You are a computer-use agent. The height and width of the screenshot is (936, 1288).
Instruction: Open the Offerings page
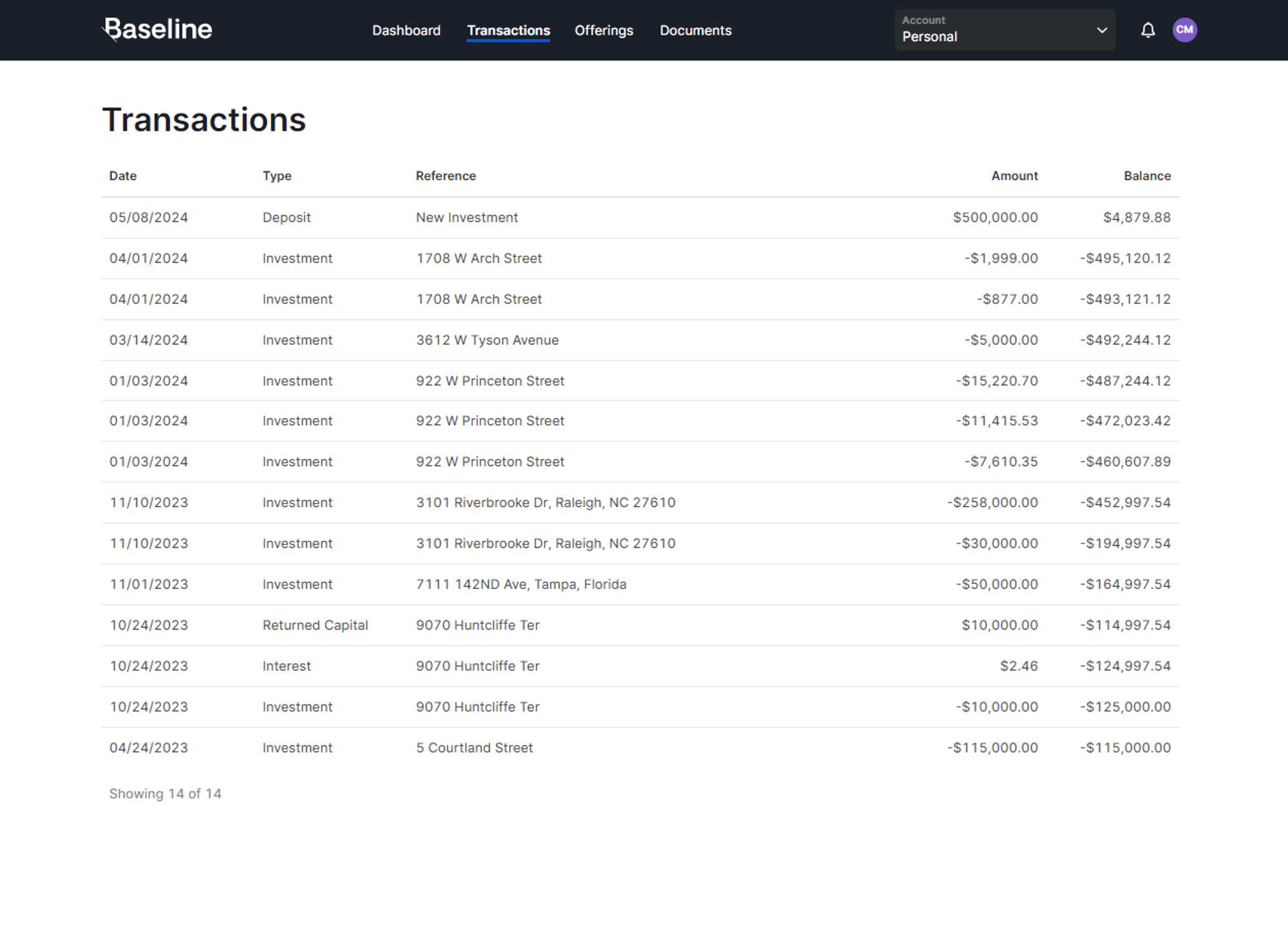(x=603, y=30)
